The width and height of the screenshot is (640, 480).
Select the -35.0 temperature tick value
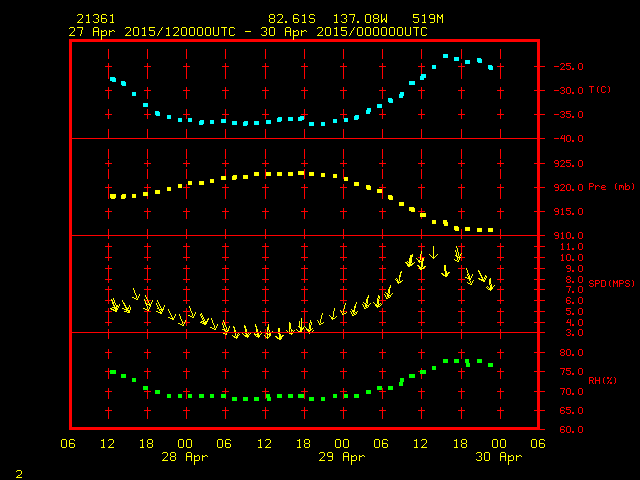coord(568,115)
